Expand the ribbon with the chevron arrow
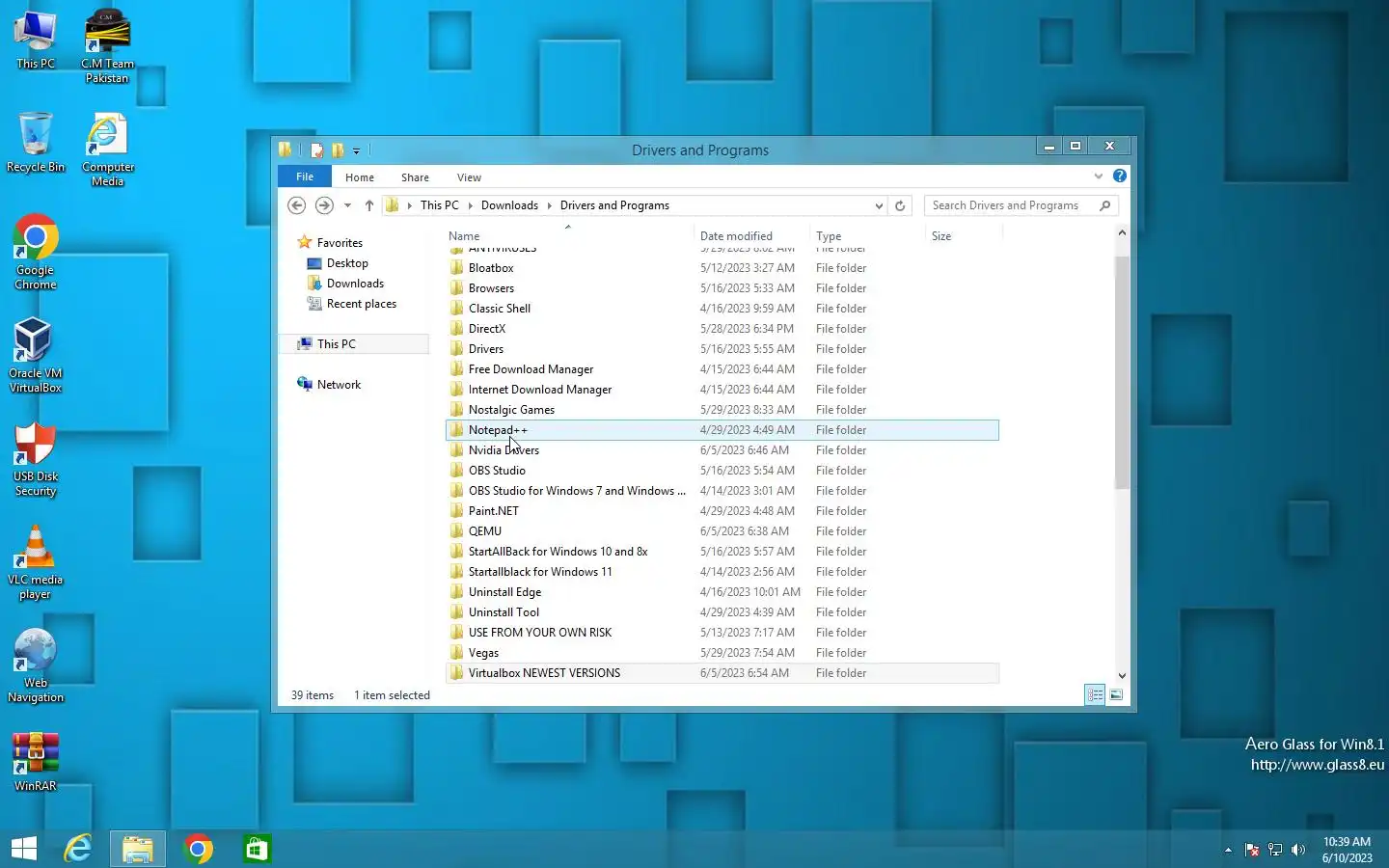Screen dimensions: 1389x868 [x=1098, y=176]
